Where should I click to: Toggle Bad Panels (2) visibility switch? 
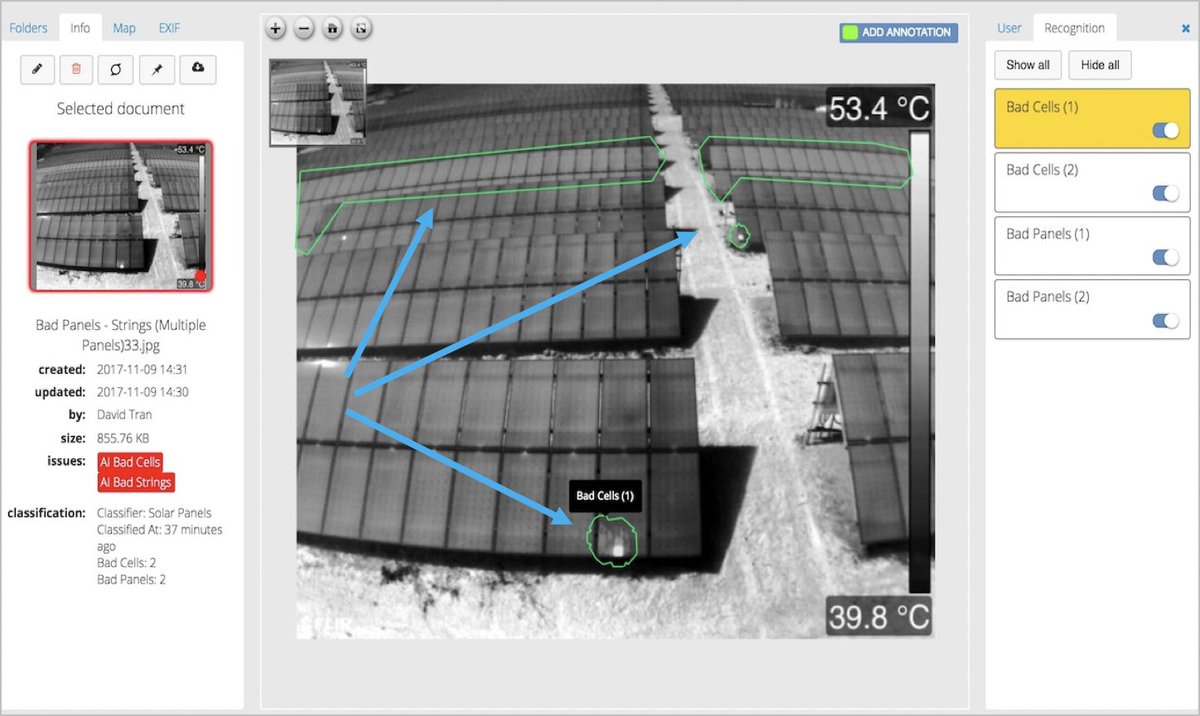1165,321
